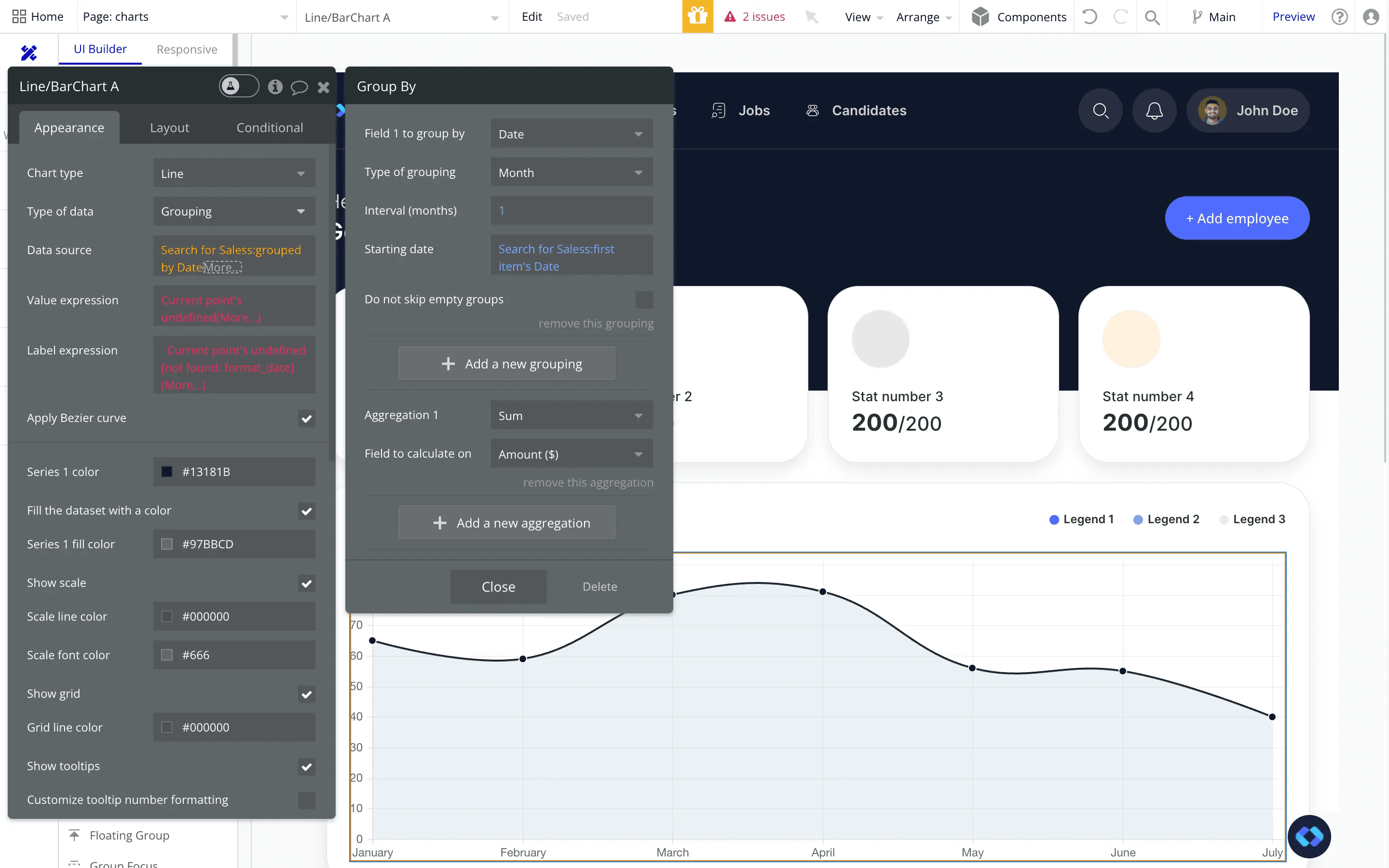This screenshot has height=868, width=1389.
Task: Click Add a new grouping
Action: (x=506, y=363)
